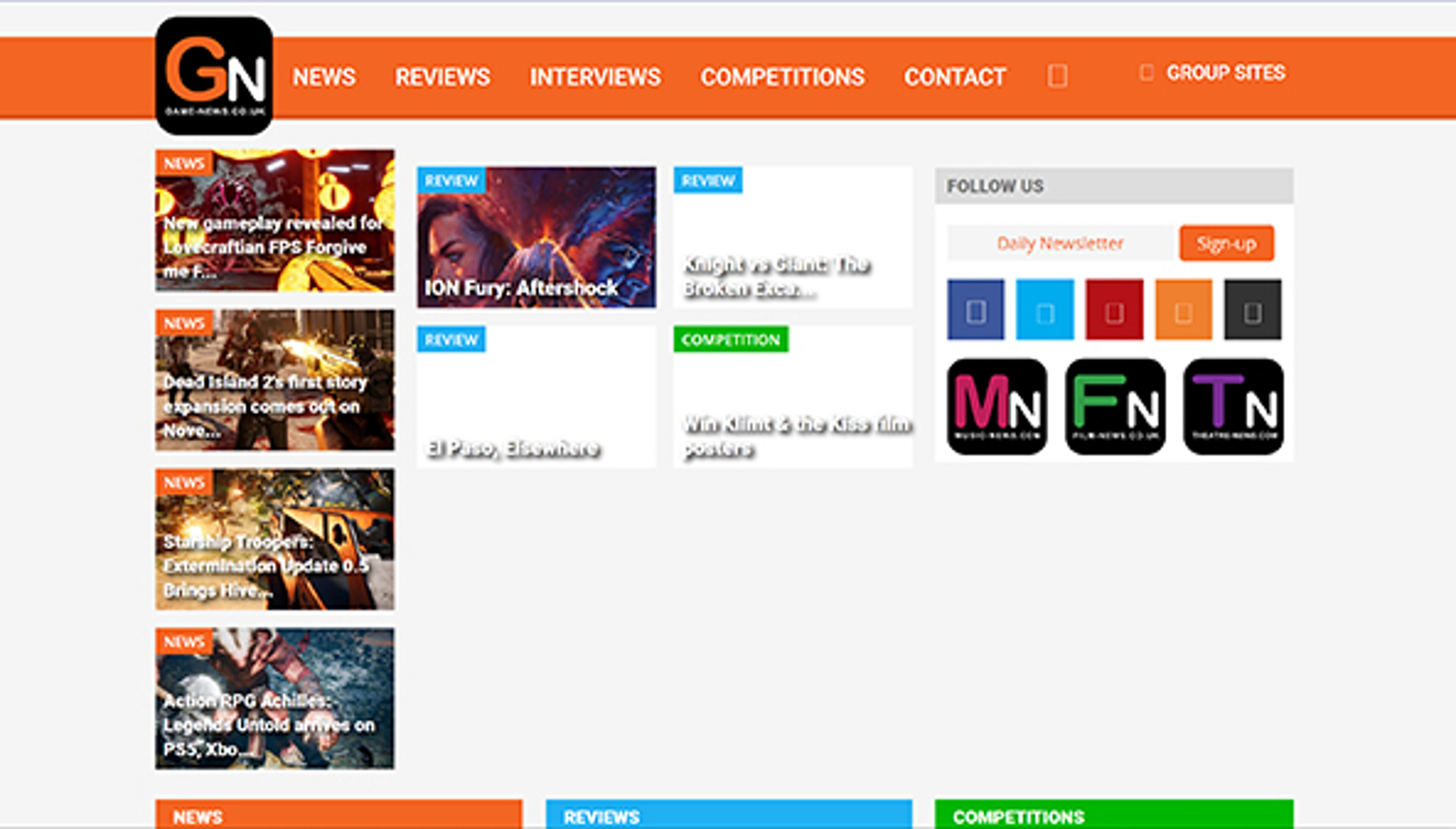The height and width of the screenshot is (829, 1456).
Task: Click the Sign-up newsletter button
Action: point(1225,244)
